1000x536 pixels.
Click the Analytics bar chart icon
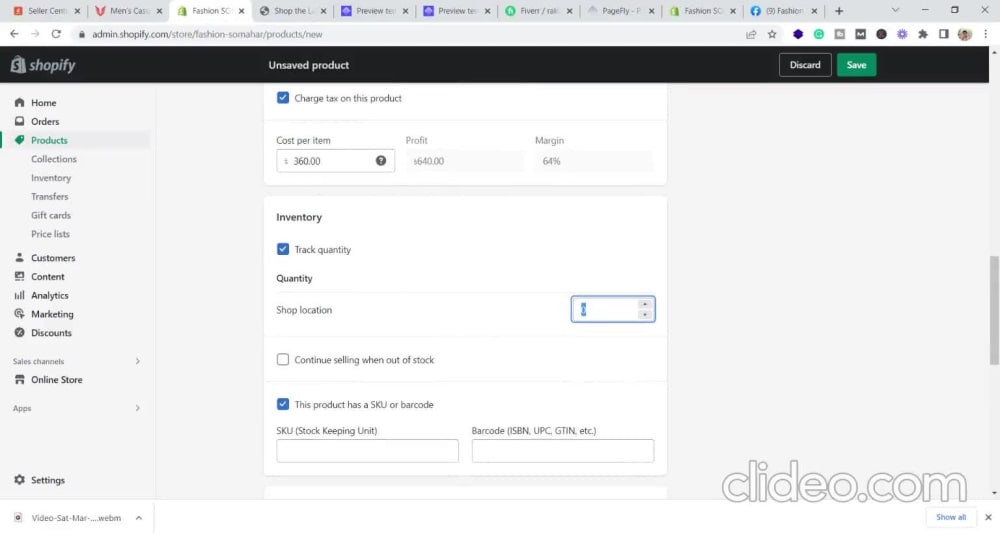coord(19,295)
